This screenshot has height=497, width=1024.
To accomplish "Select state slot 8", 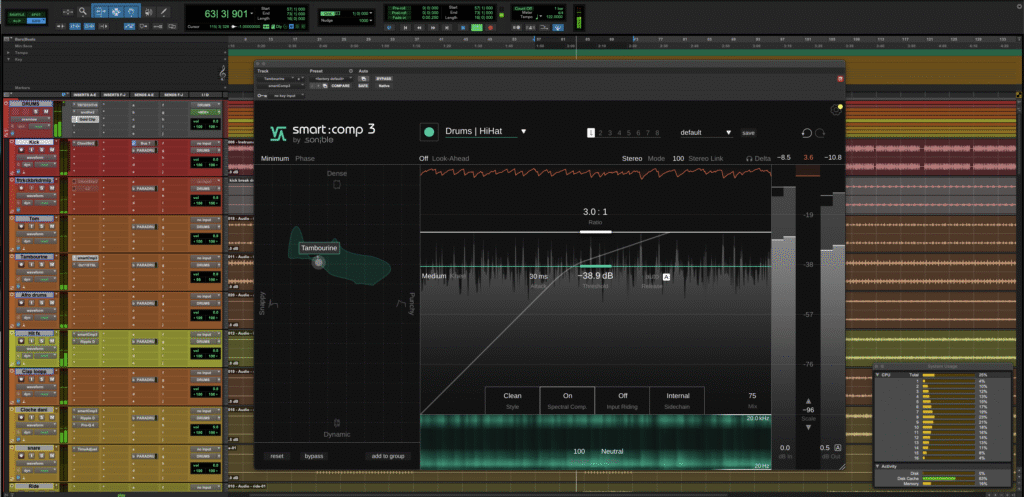I will coord(657,133).
